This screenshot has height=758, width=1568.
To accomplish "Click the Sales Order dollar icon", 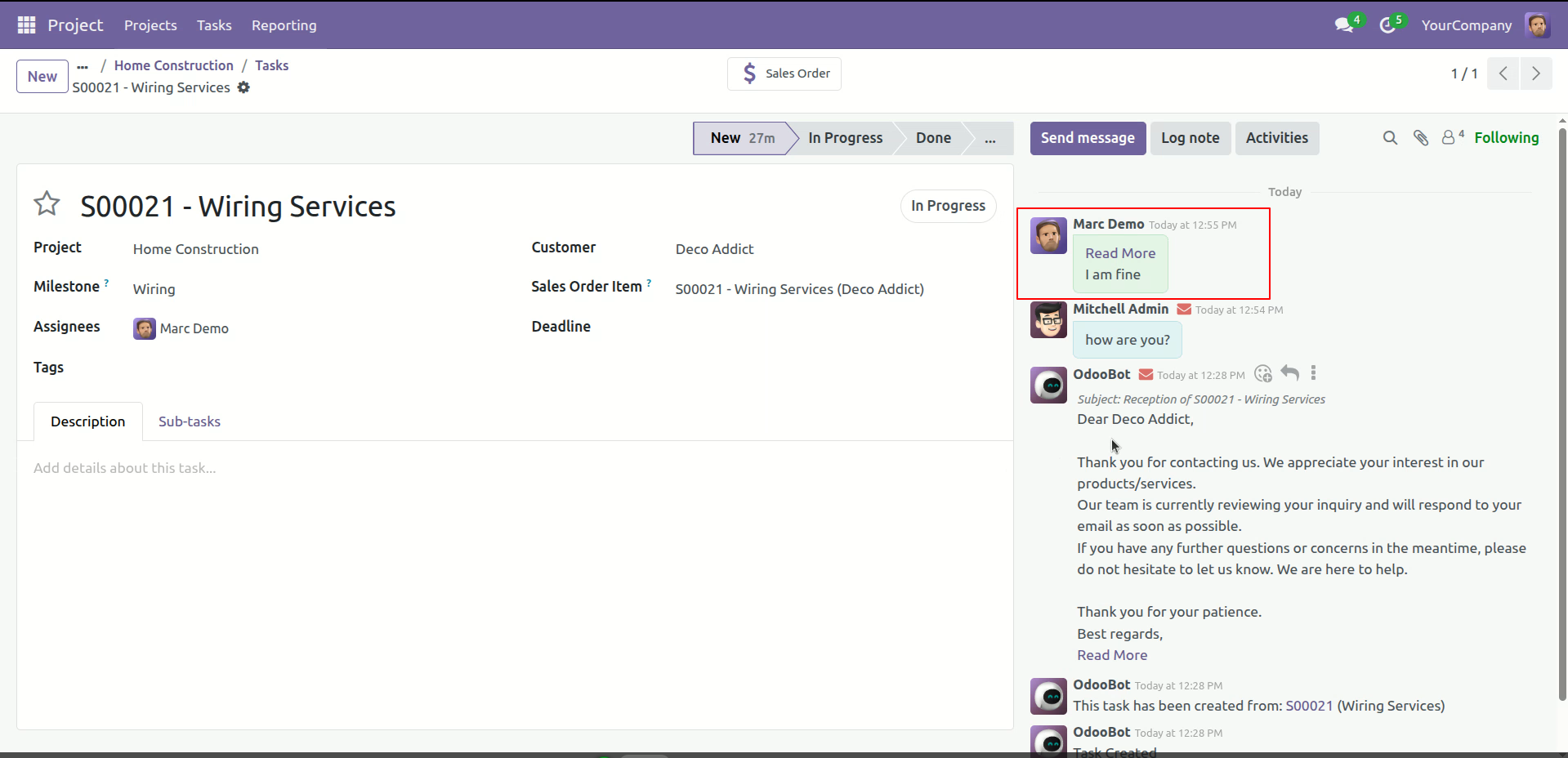I will point(749,74).
